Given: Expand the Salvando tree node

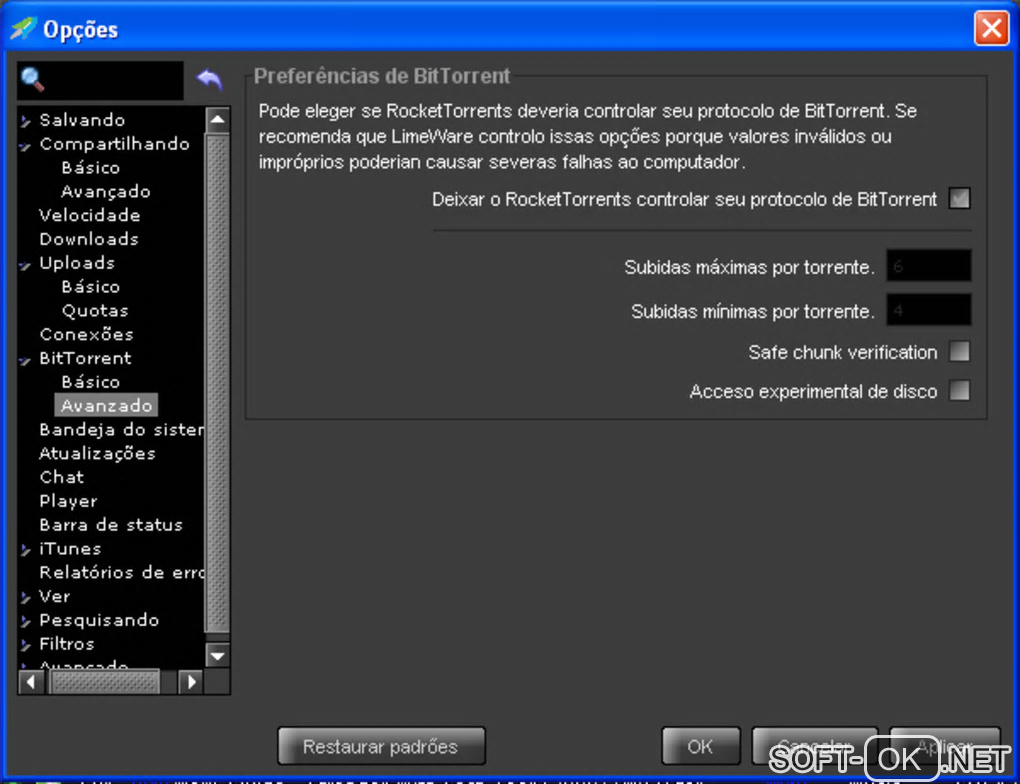Looking at the screenshot, I should point(25,120).
